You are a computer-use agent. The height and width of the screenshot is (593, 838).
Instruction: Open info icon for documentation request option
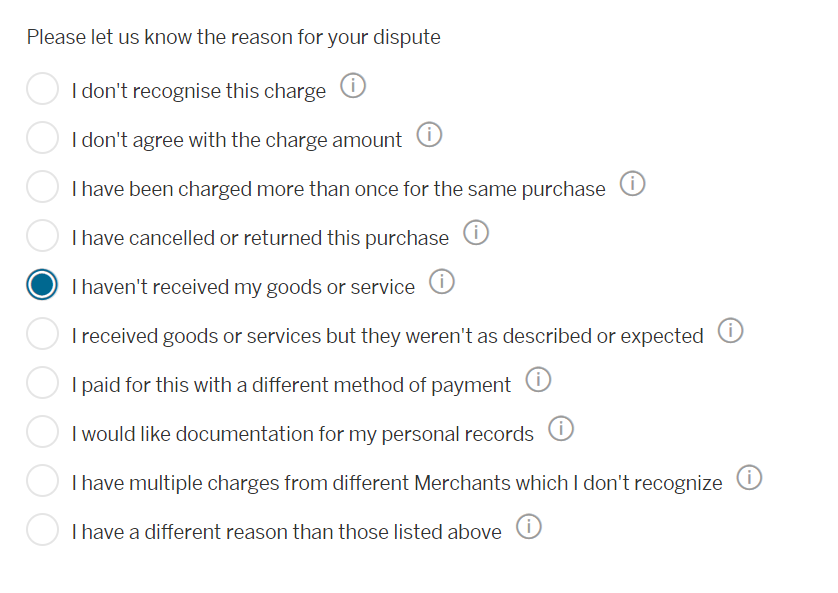(561, 430)
